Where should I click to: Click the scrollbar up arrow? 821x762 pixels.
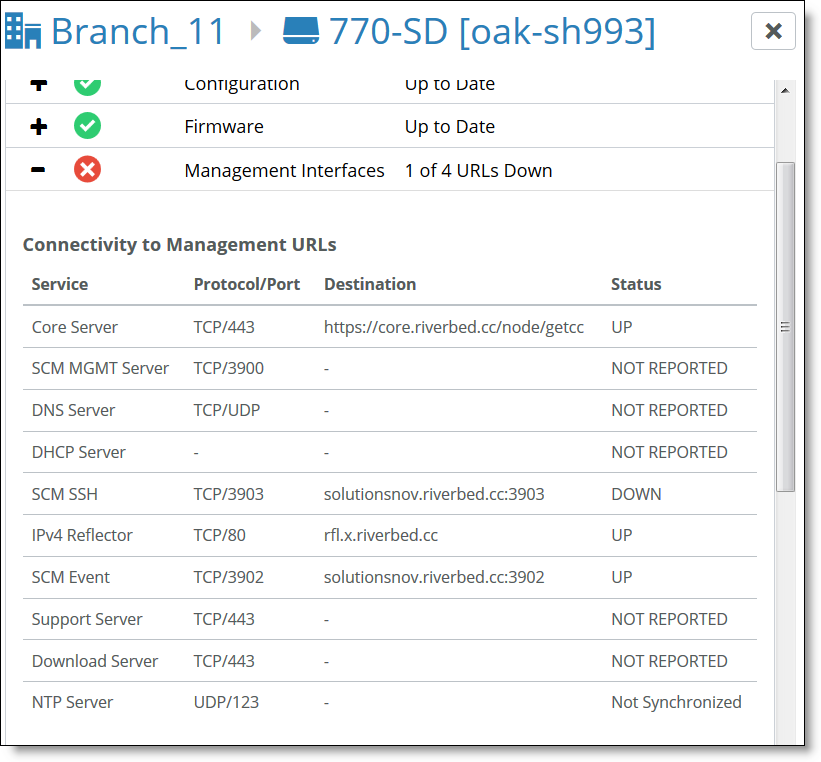coord(785,91)
